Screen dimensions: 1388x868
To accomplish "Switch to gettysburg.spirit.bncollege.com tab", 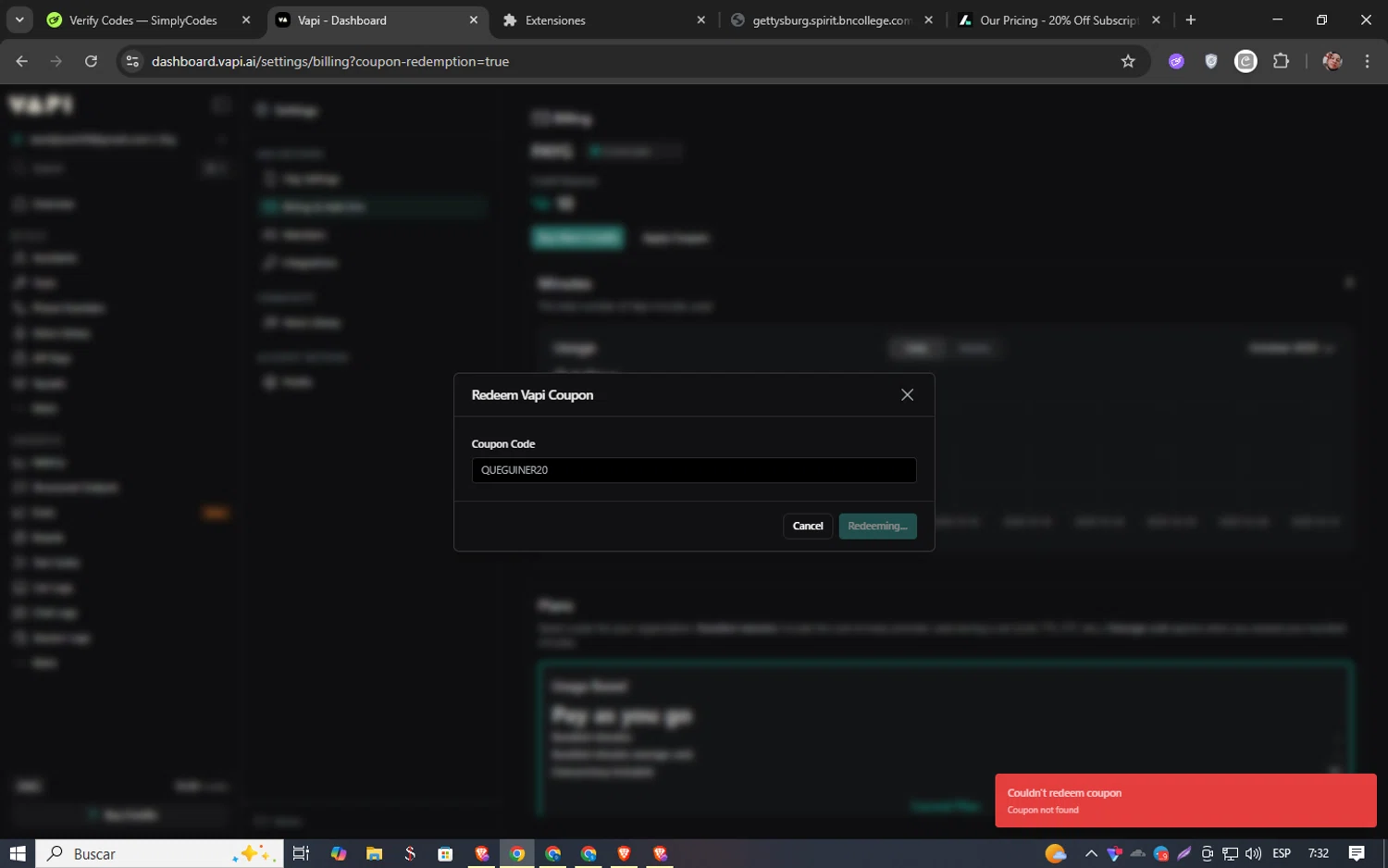I will 831,20.
